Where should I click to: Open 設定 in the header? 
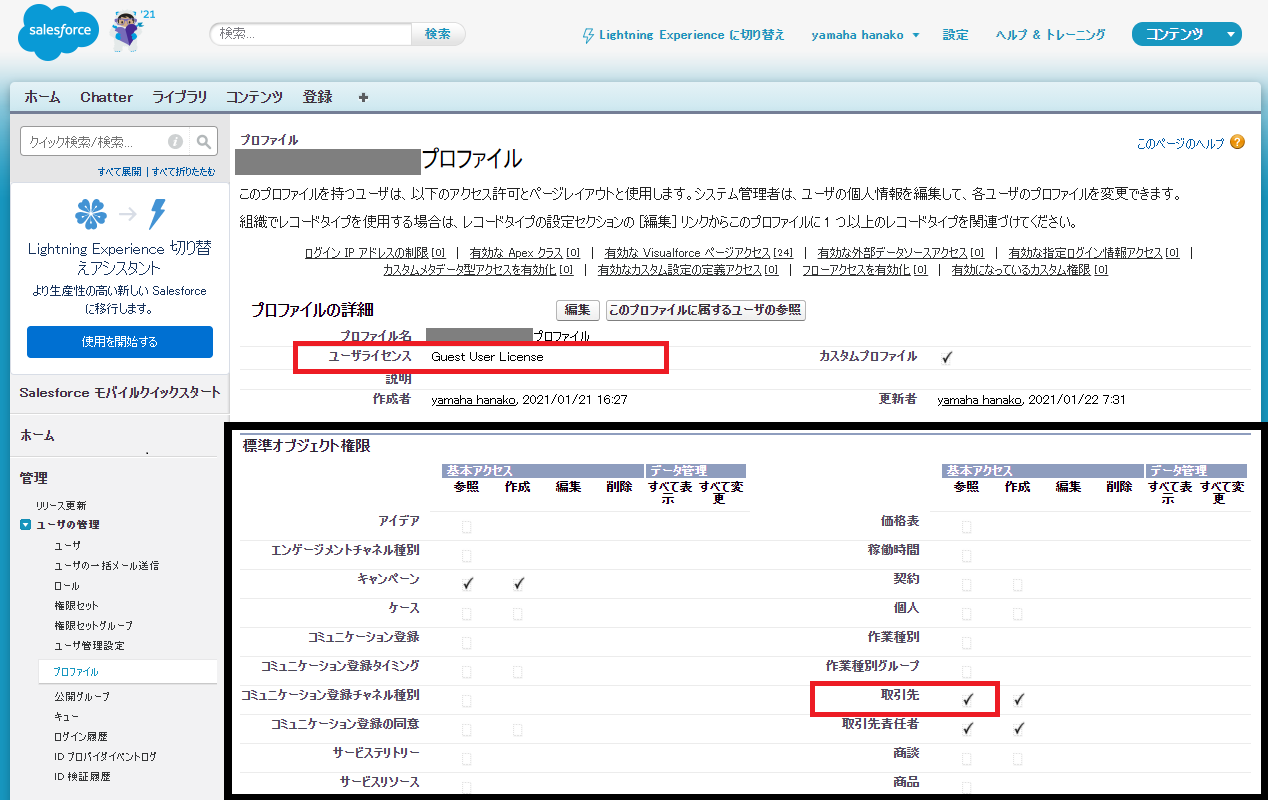(x=955, y=35)
